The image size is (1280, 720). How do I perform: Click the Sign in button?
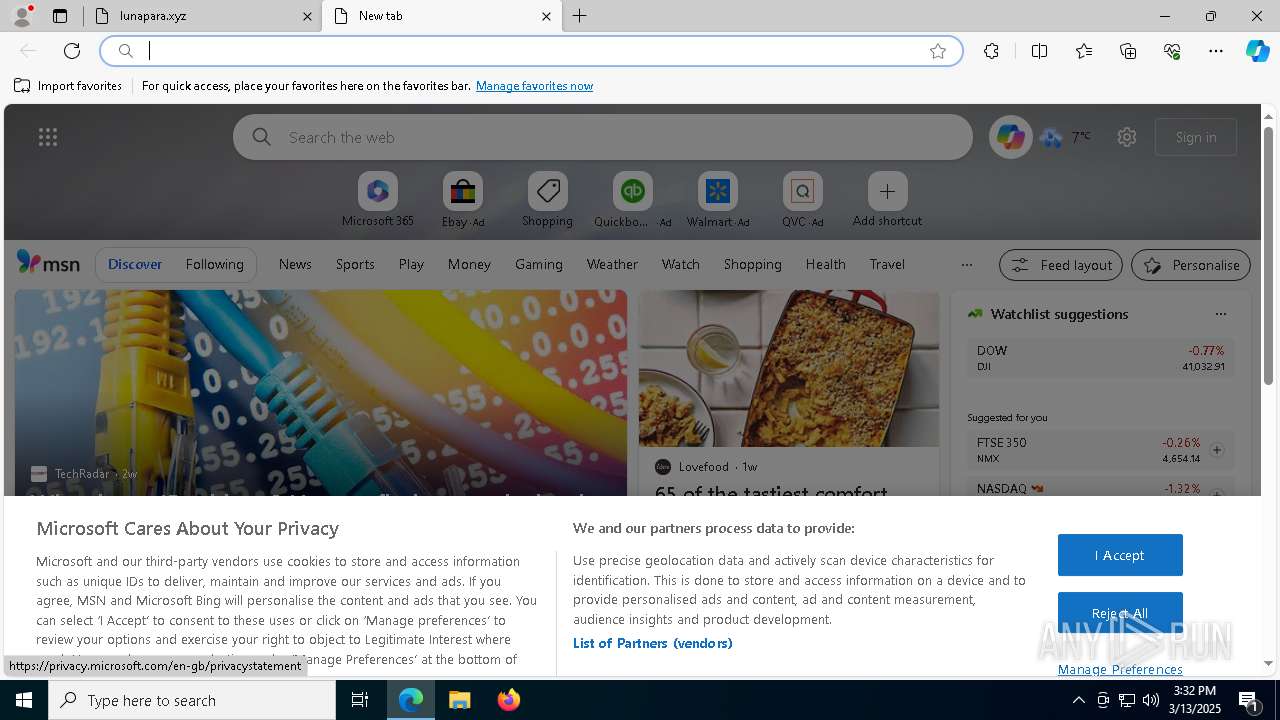point(1196,137)
